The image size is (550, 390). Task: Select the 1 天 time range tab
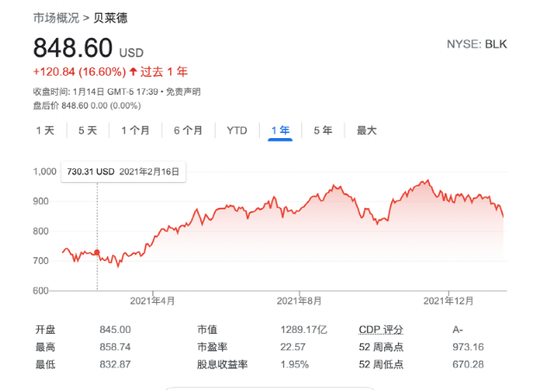pos(45,130)
